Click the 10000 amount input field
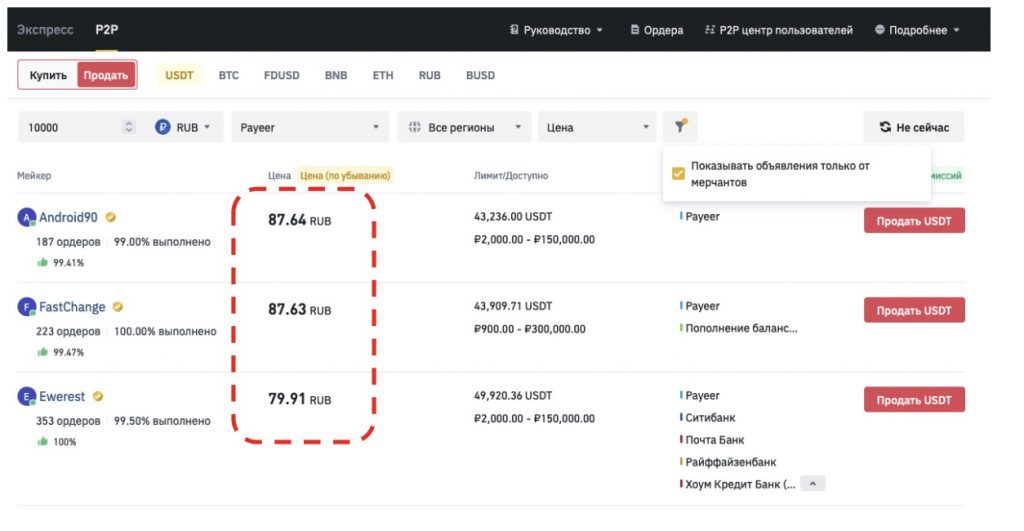The image size is (1024, 531). point(69,127)
